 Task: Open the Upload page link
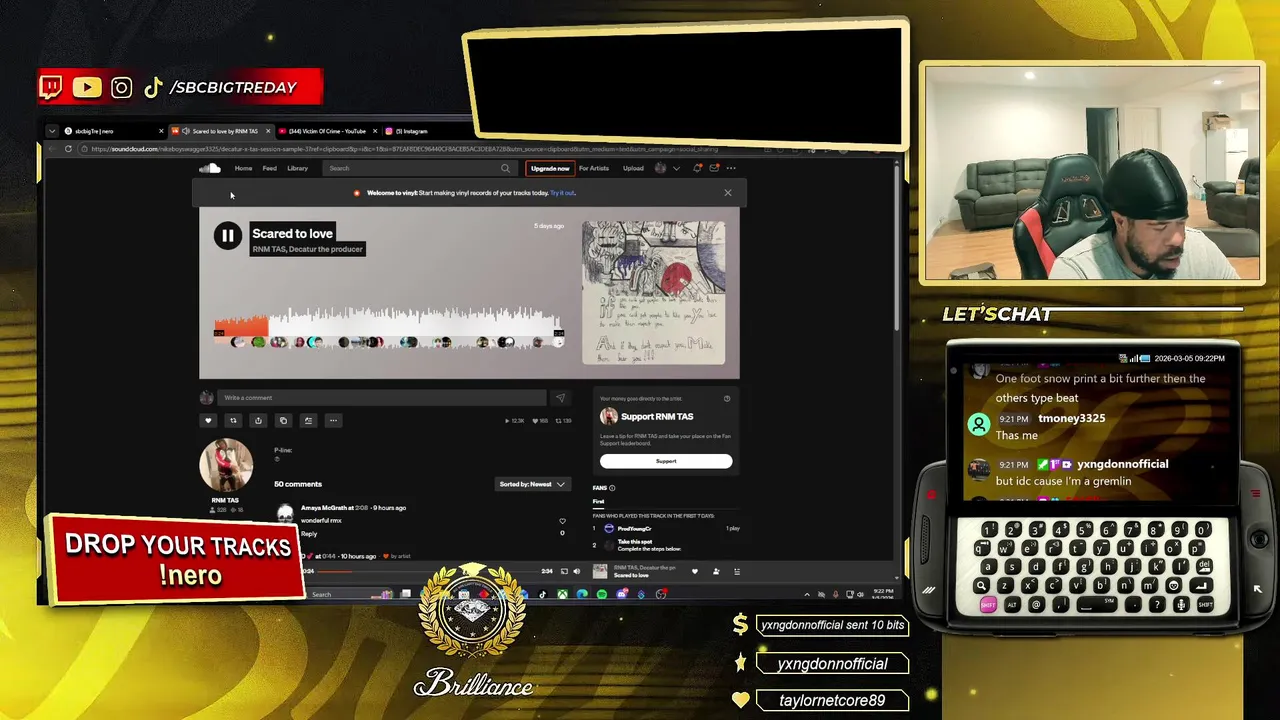633,168
